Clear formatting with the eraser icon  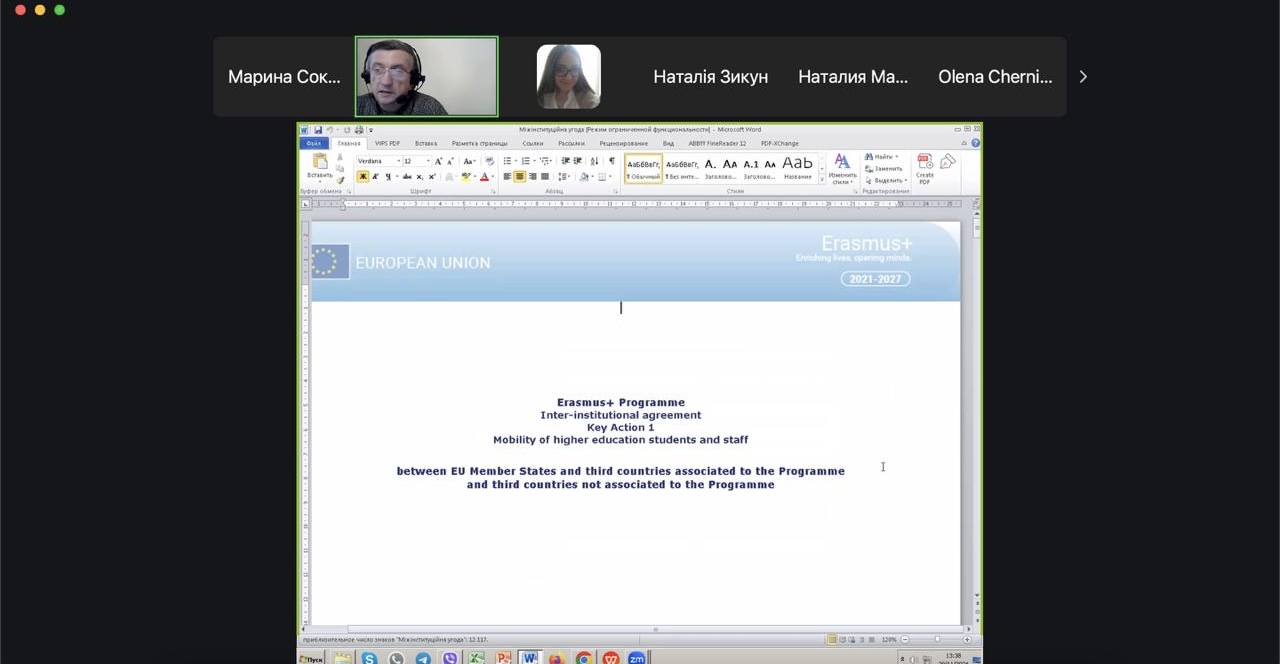coord(489,161)
